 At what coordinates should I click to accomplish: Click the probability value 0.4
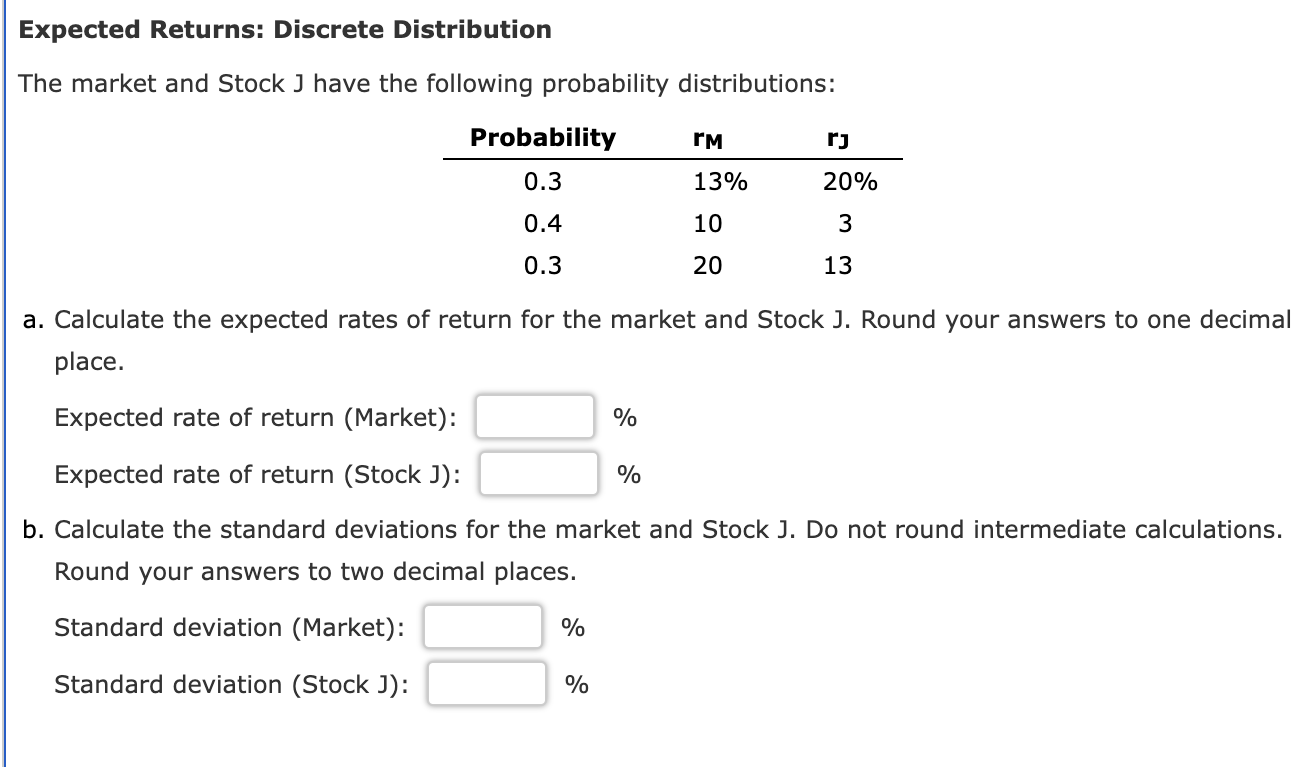click(543, 223)
